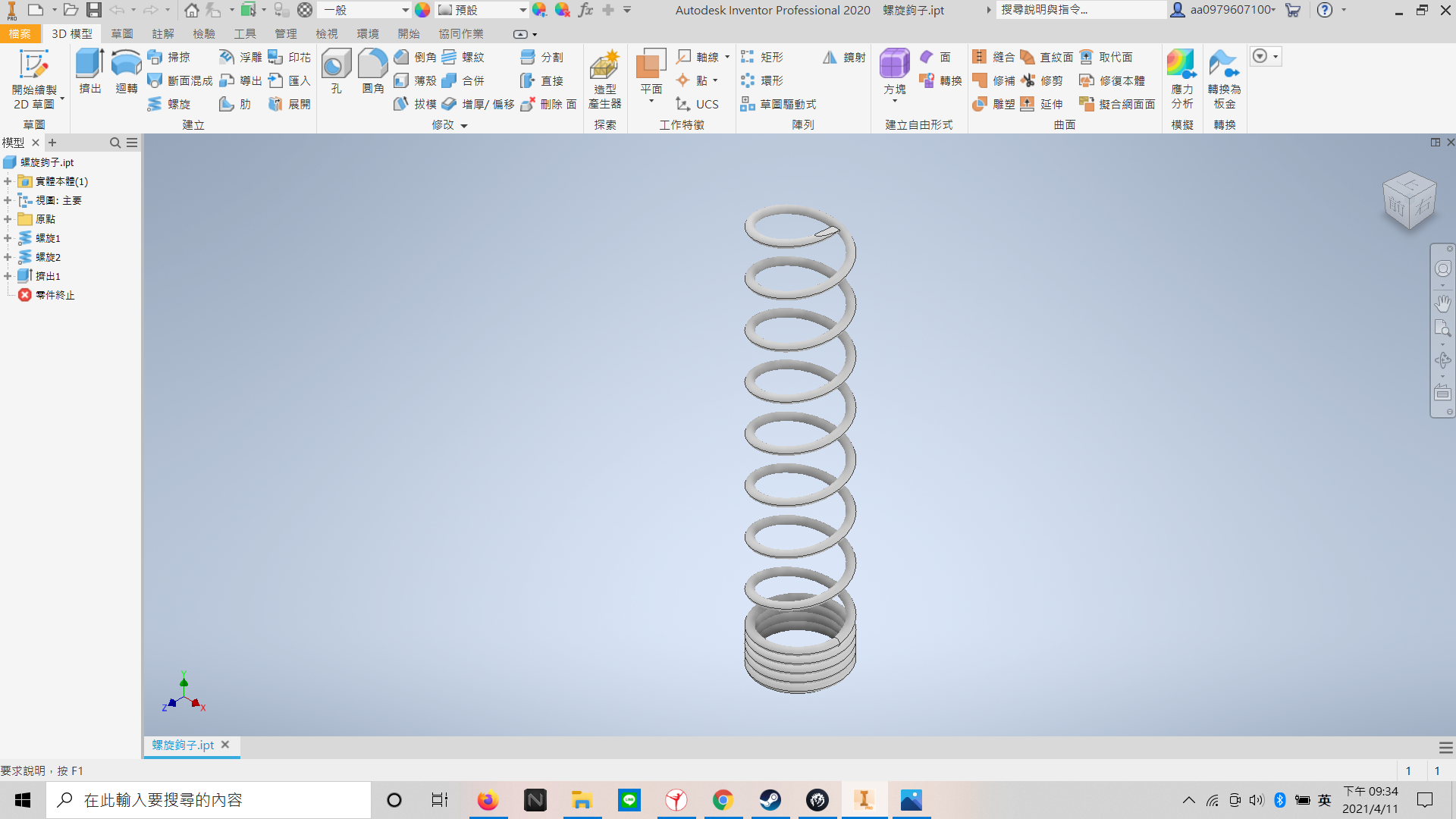
Task: Switch to the 草圖 ribbon tab
Action: click(122, 34)
